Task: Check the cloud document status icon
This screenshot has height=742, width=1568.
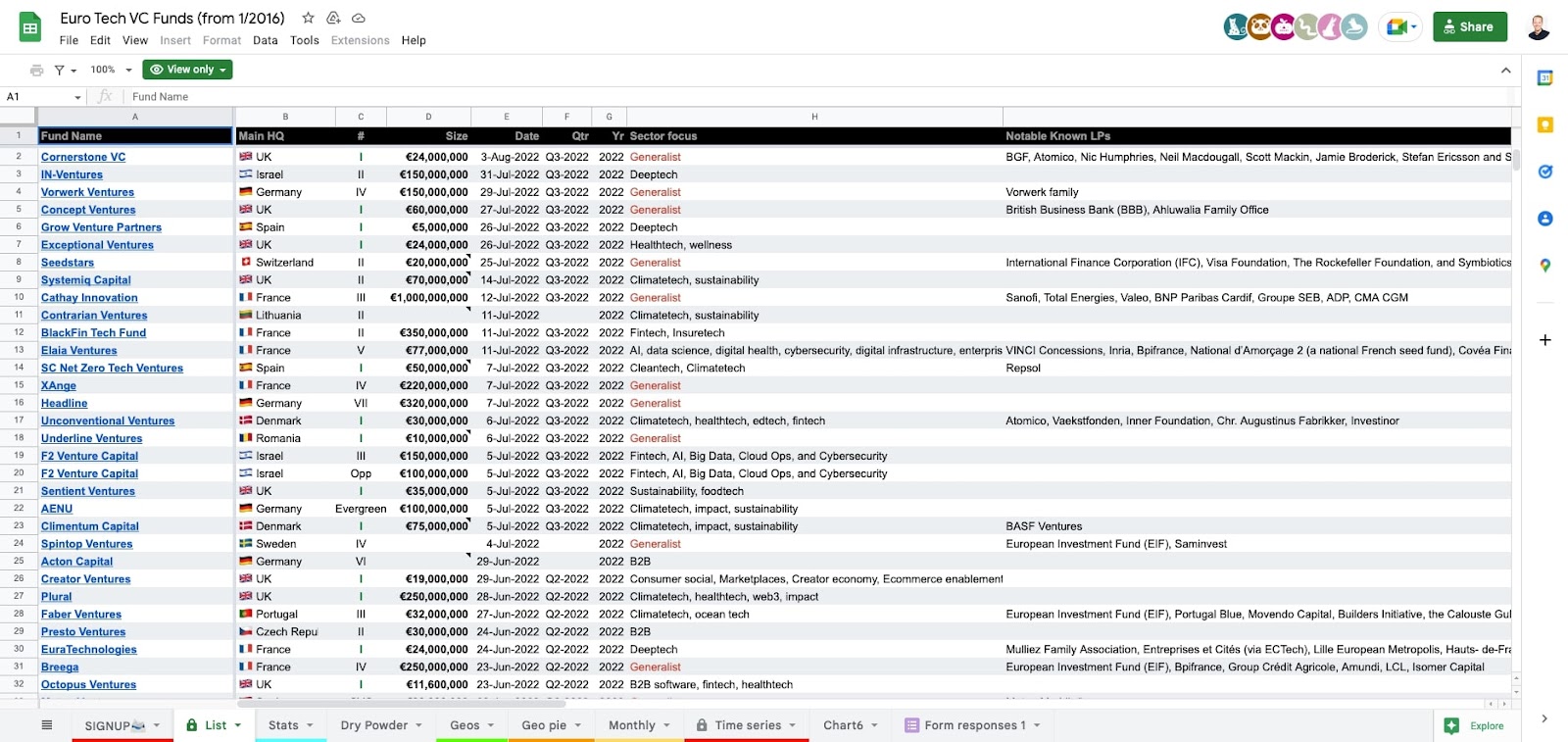Action: (359, 18)
